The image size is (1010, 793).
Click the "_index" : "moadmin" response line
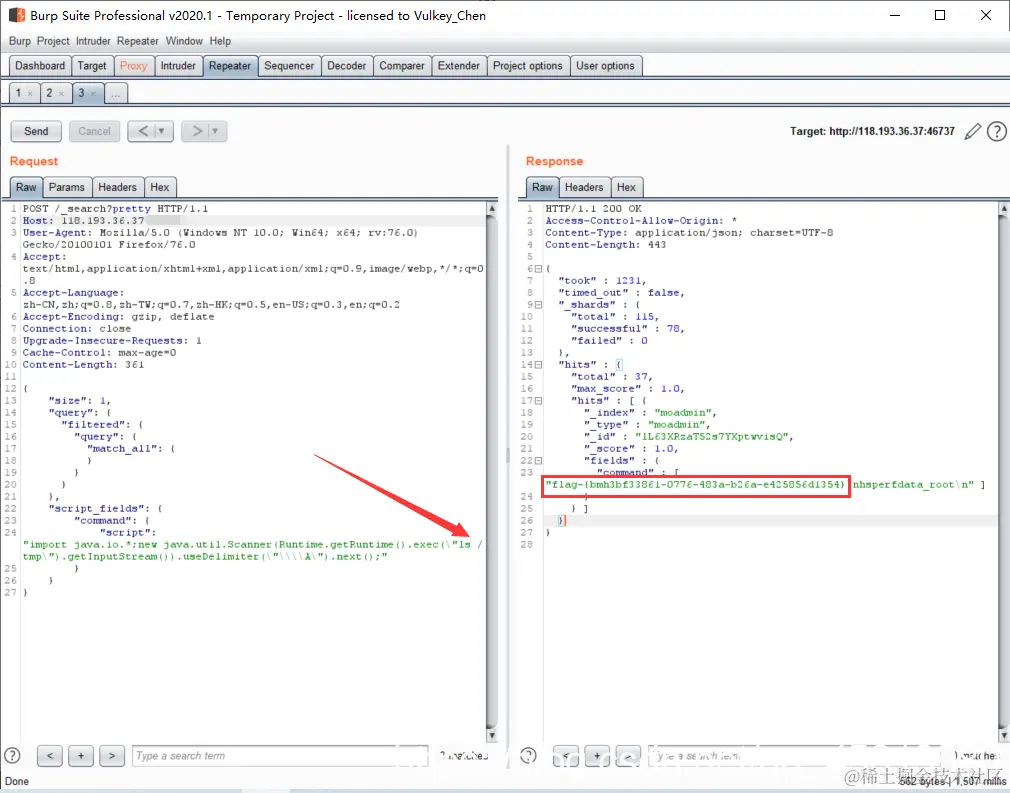(650, 412)
